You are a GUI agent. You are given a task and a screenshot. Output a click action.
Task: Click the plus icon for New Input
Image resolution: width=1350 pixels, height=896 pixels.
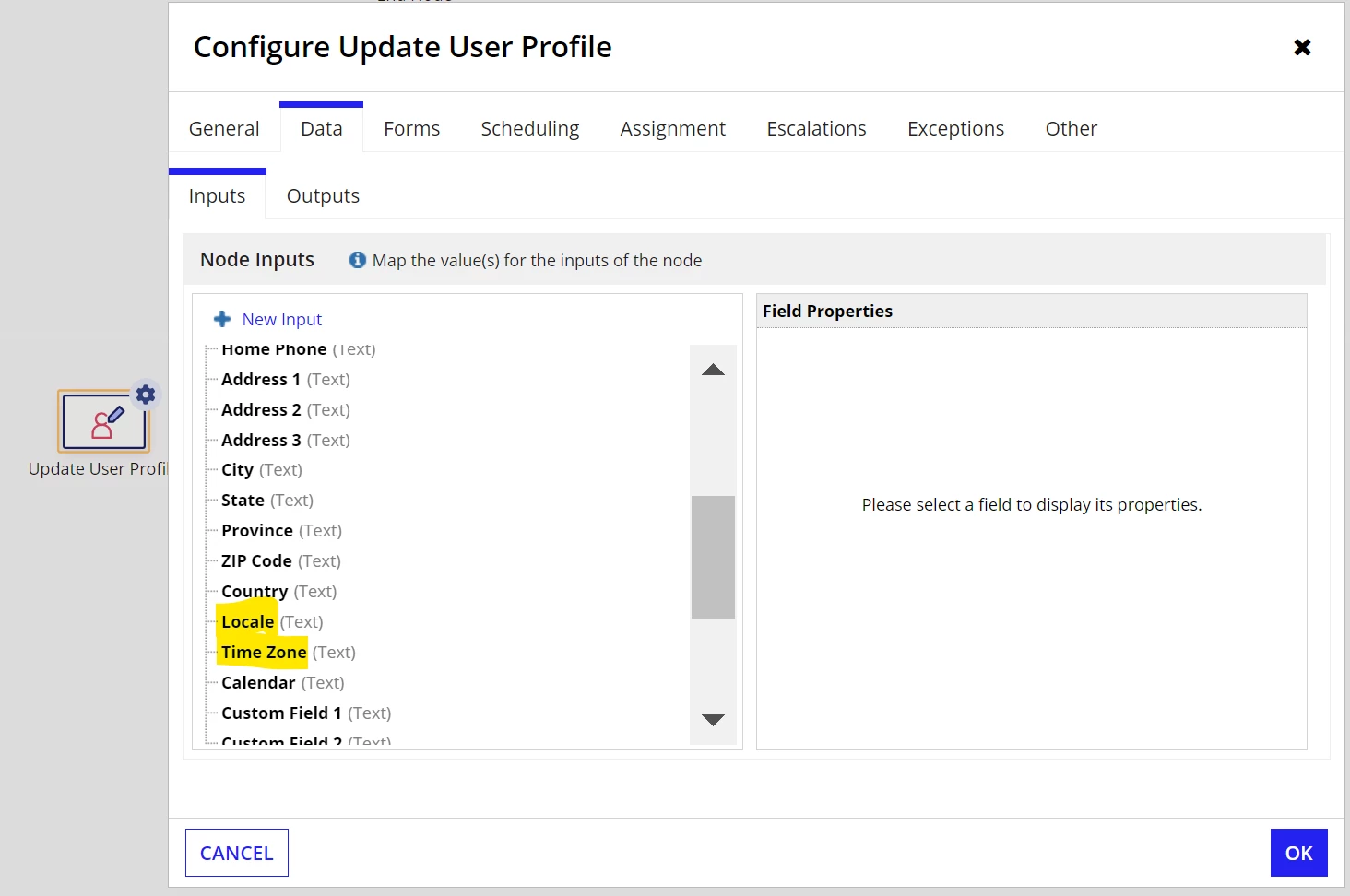coord(222,319)
